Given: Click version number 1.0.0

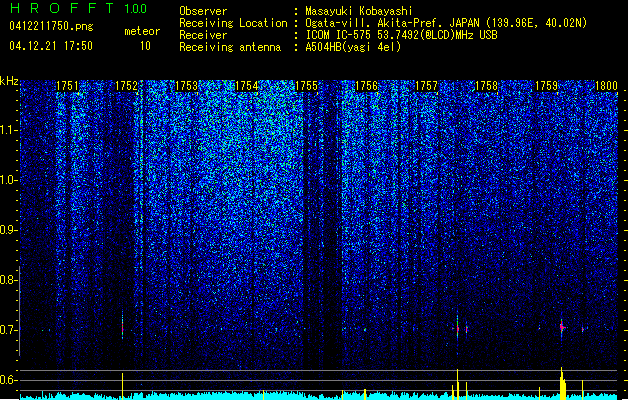Looking at the screenshot, I should coord(136,9).
